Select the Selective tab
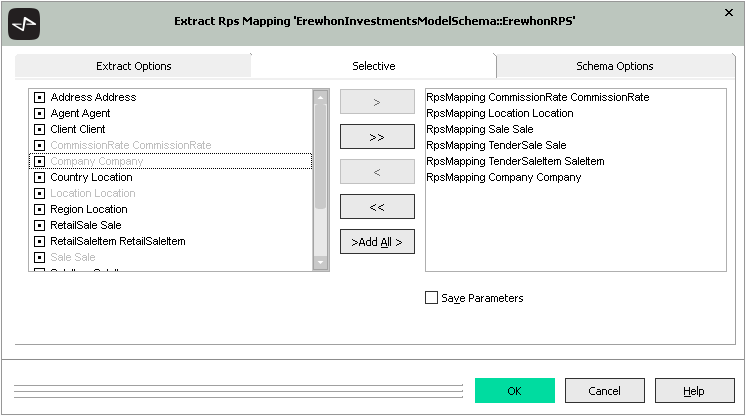746x416 pixels. (x=373, y=66)
